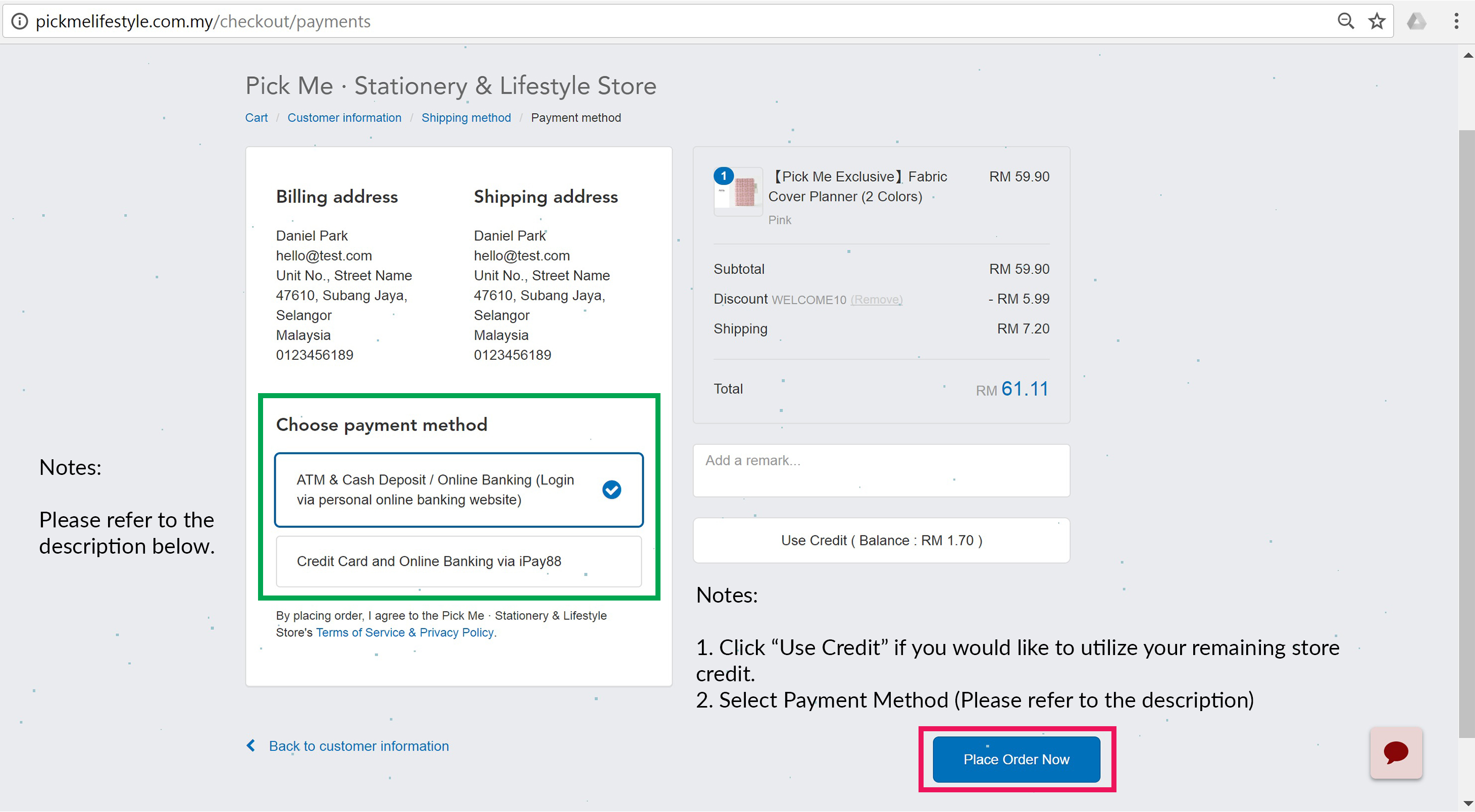This screenshot has width=1475, height=812.
Task: Click the shipping cost RM 7.20
Action: tap(1023, 329)
